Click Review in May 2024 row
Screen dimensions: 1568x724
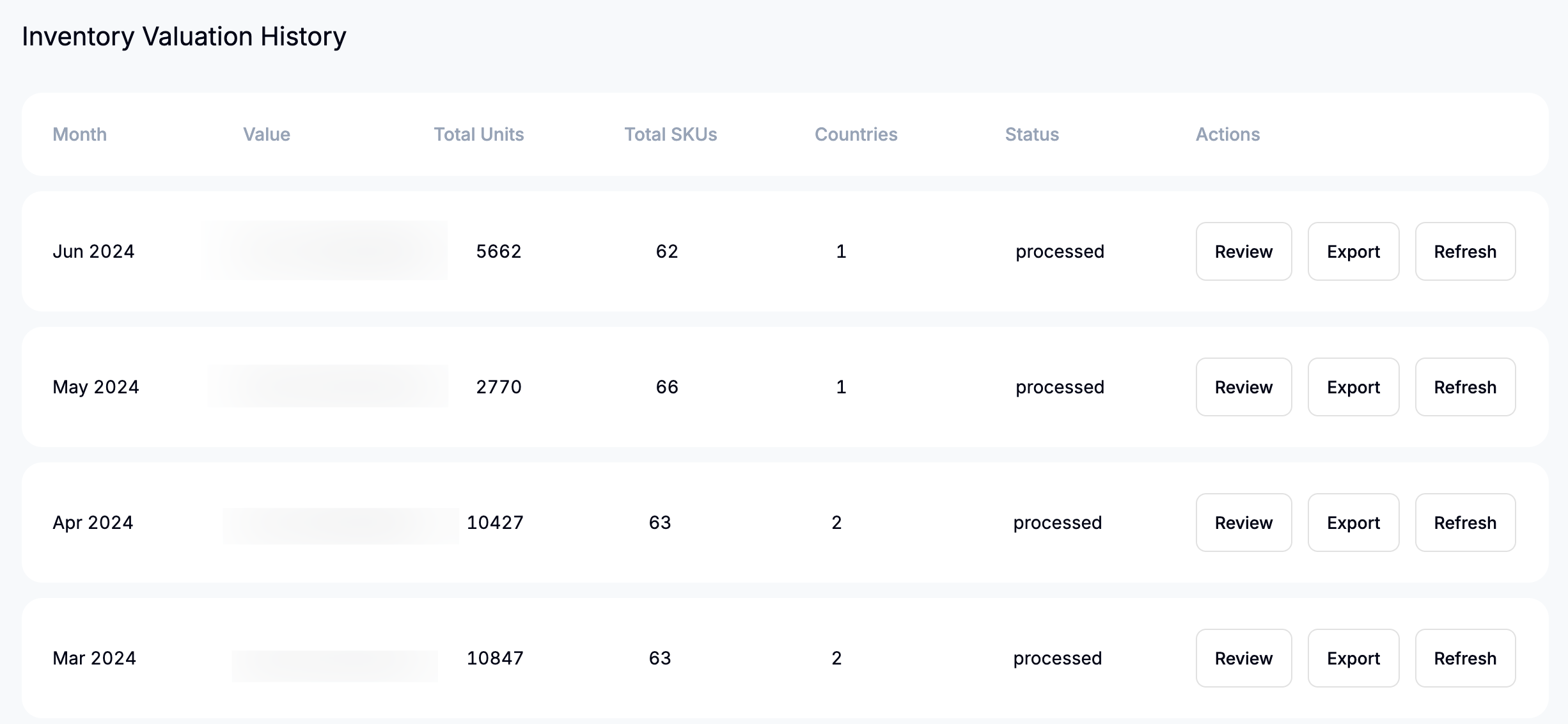tap(1244, 387)
